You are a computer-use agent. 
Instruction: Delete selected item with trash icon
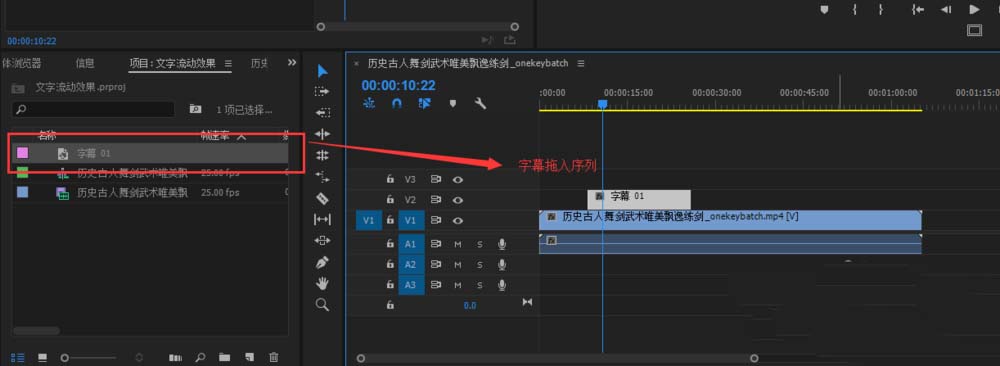pos(274,358)
